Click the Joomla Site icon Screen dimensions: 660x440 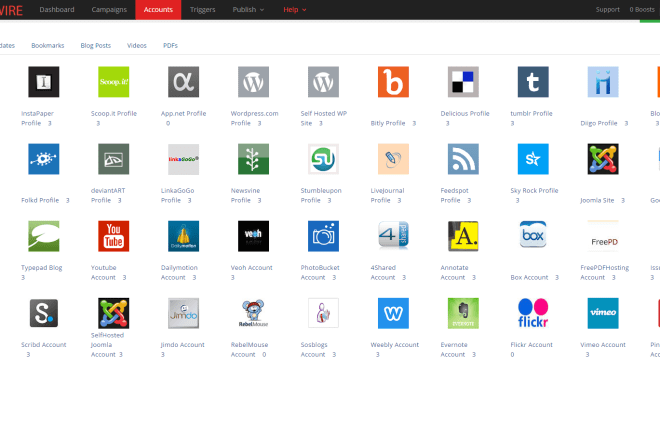[x=603, y=159]
